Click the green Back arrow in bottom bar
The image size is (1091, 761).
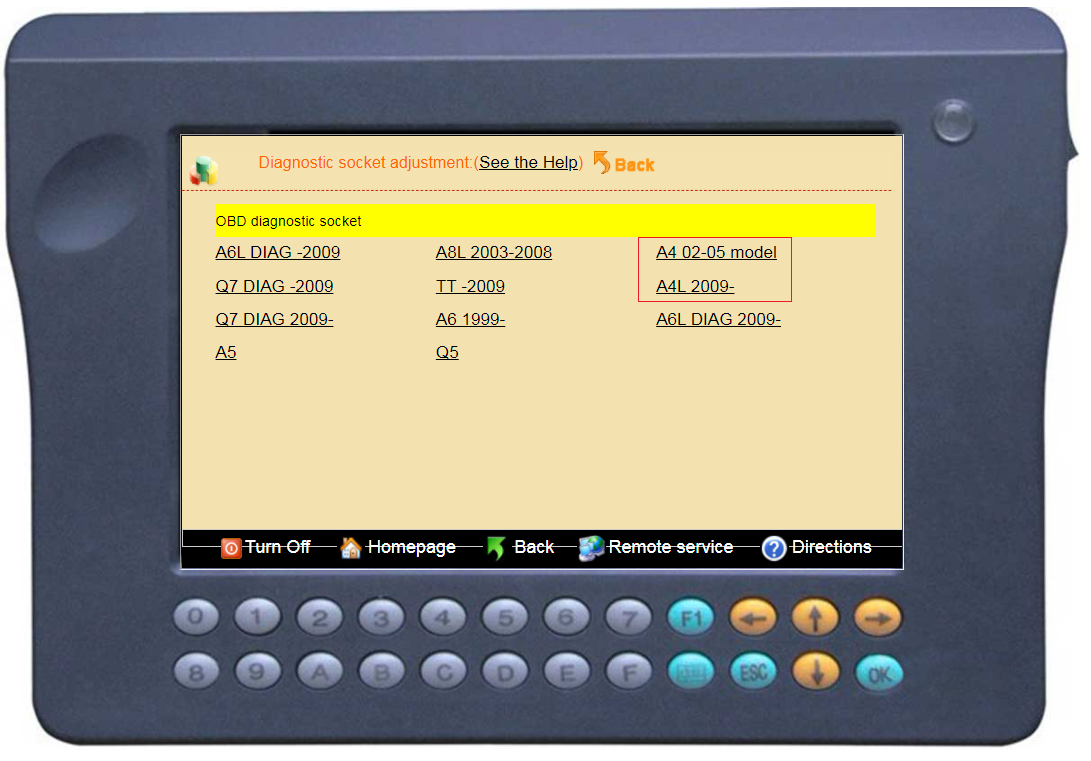coord(496,548)
